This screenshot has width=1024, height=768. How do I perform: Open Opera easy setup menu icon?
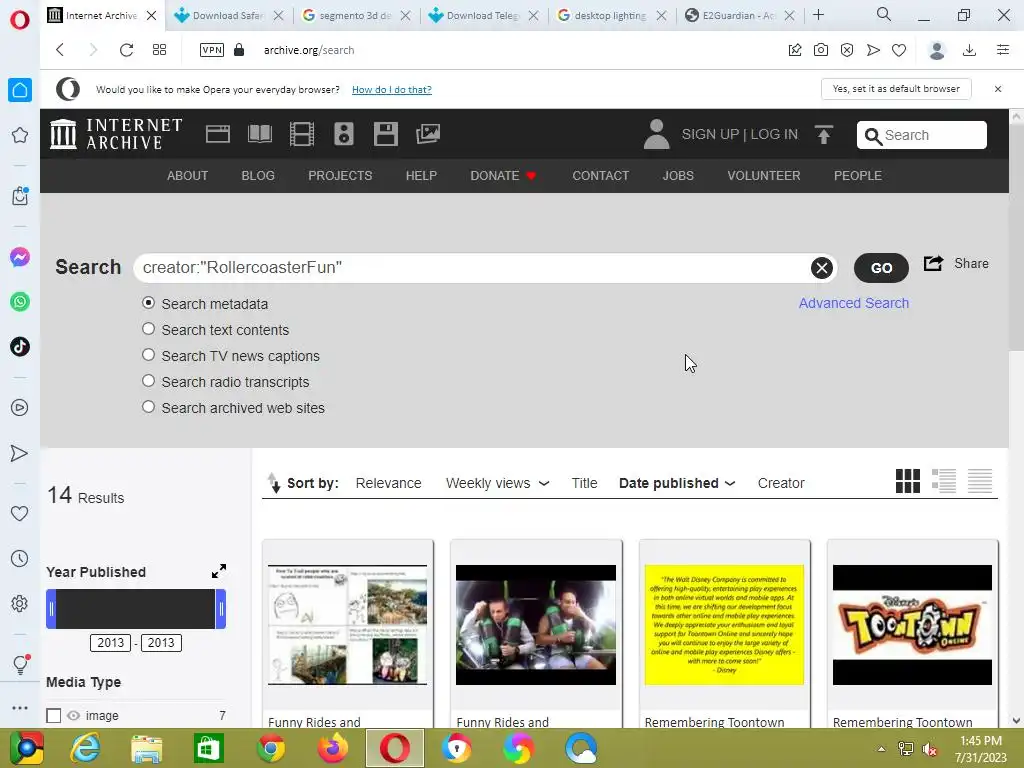tap(1003, 50)
